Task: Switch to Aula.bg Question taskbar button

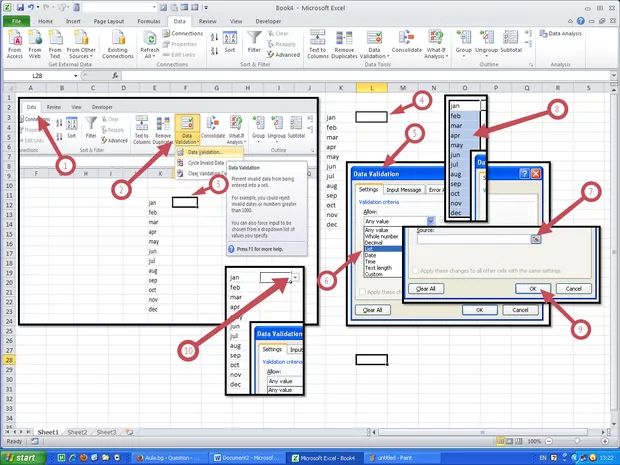Action: tap(170, 458)
